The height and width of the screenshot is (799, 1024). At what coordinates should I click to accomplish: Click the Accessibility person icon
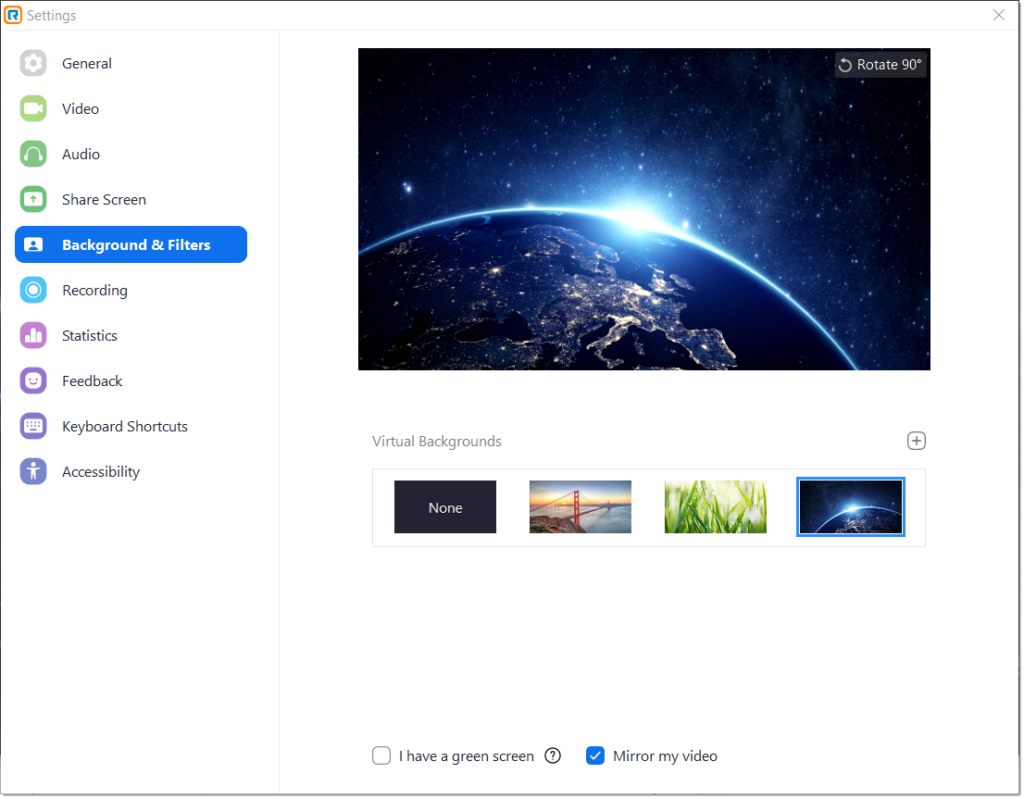coord(33,472)
